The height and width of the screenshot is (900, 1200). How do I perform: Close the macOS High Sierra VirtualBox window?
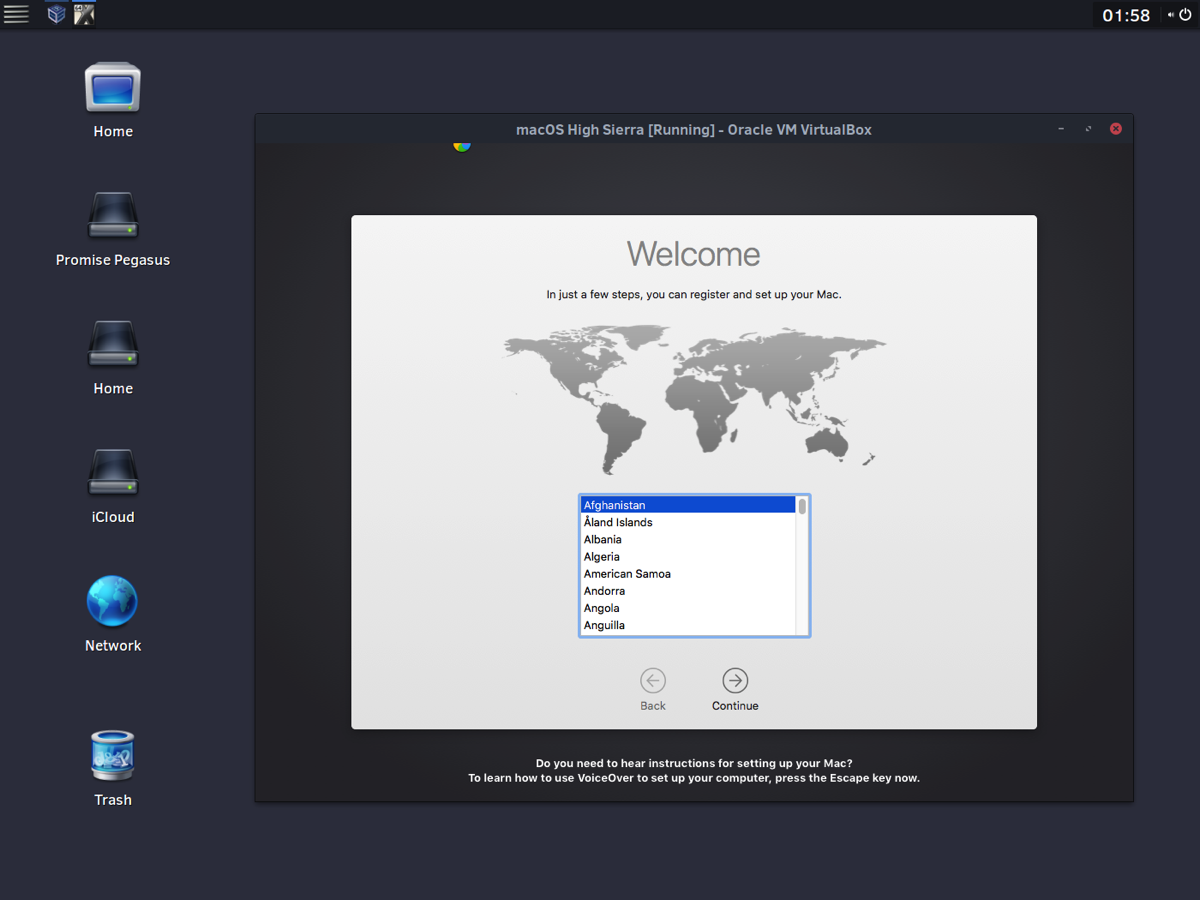coord(1116,129)
